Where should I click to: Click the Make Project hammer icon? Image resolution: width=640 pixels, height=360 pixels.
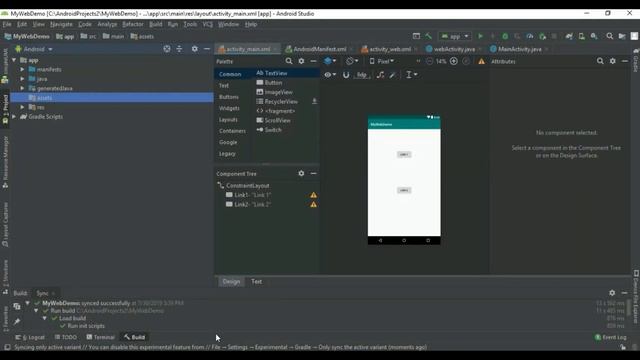(428, 36)
